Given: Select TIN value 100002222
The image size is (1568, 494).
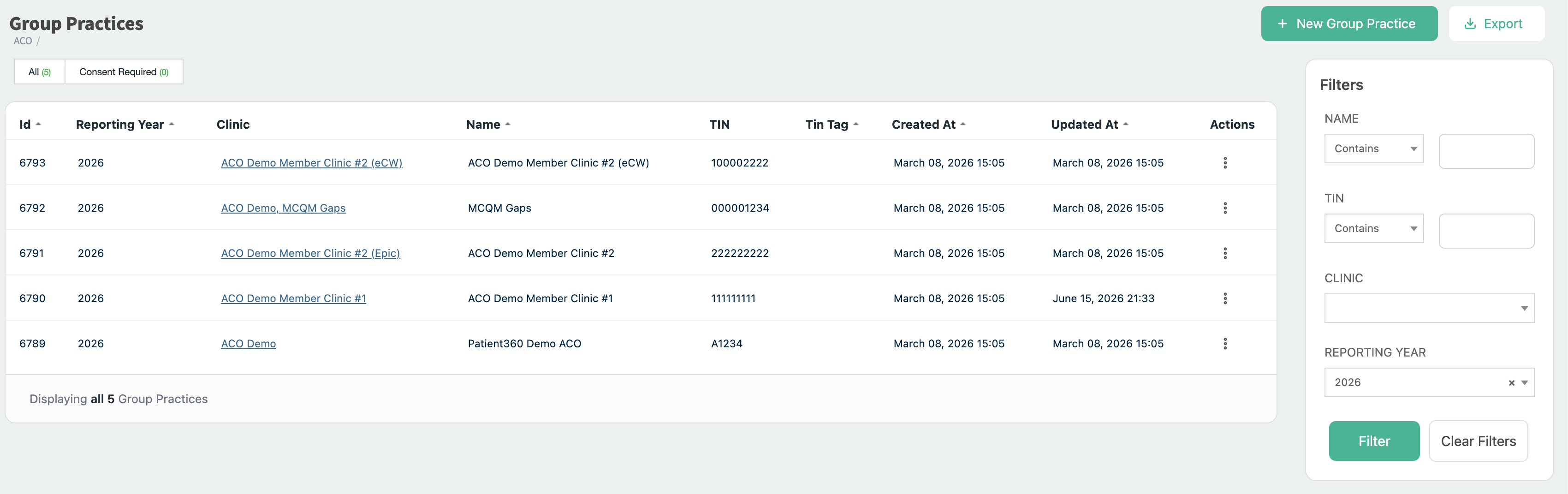Looking at the screenshot, I should (740, 163).
